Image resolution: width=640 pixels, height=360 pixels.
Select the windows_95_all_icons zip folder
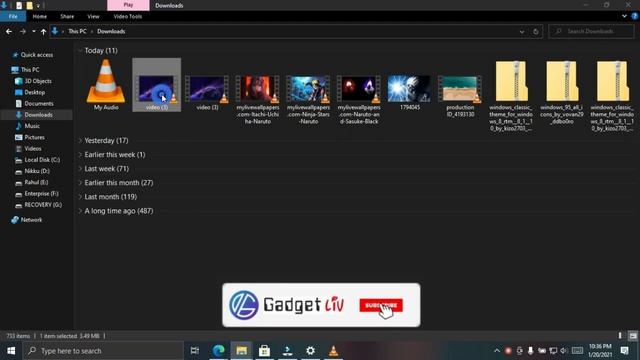pyautogui.click(x=562, y=93)
